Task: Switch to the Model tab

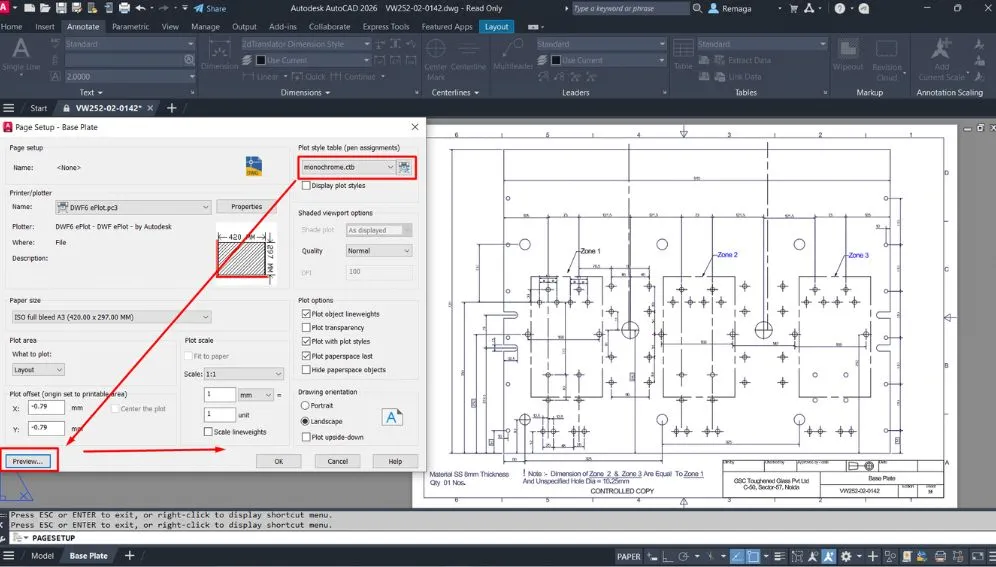Action: click(x=43, y=556)
